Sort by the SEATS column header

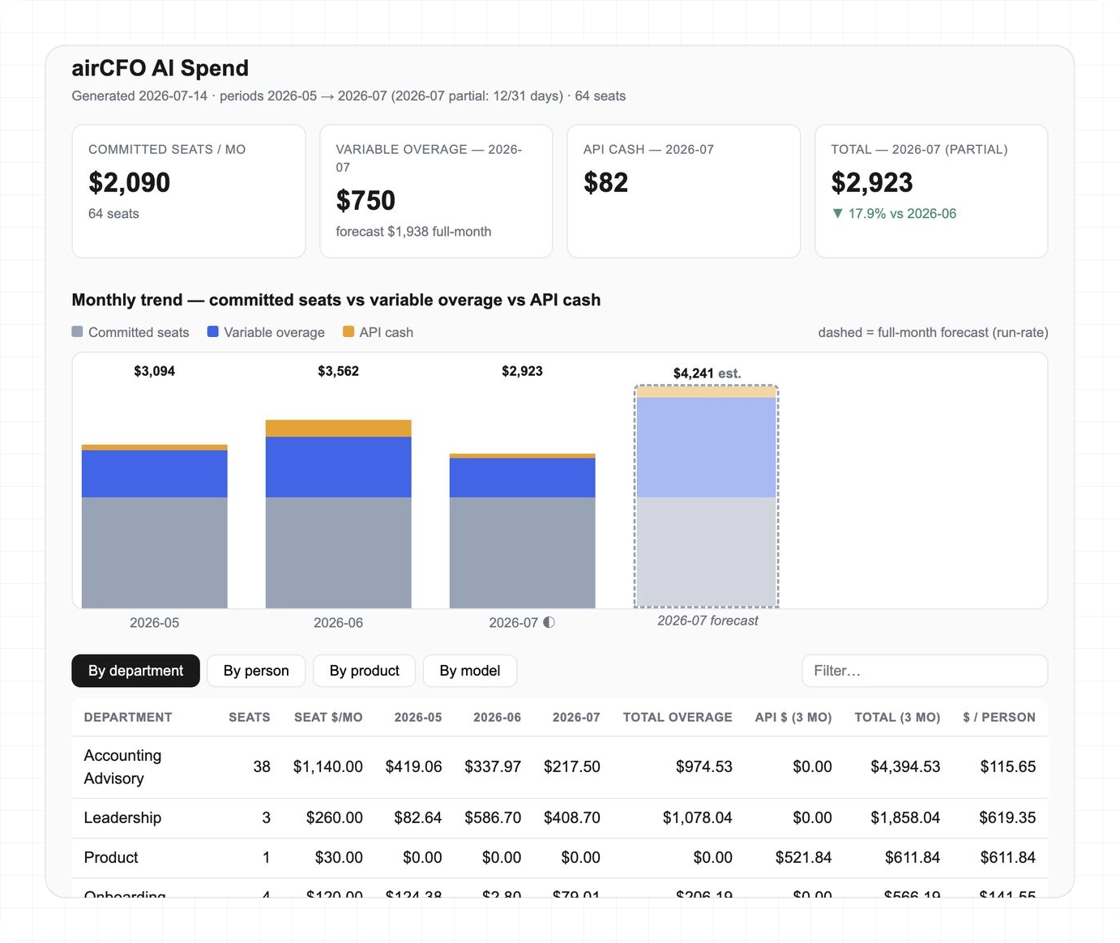(x=249, y=717)
